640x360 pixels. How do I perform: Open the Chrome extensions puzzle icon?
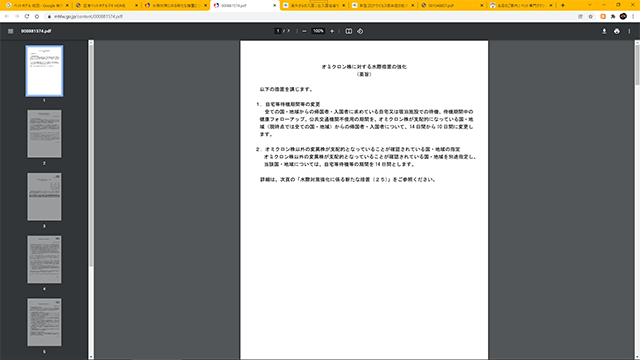613,16
